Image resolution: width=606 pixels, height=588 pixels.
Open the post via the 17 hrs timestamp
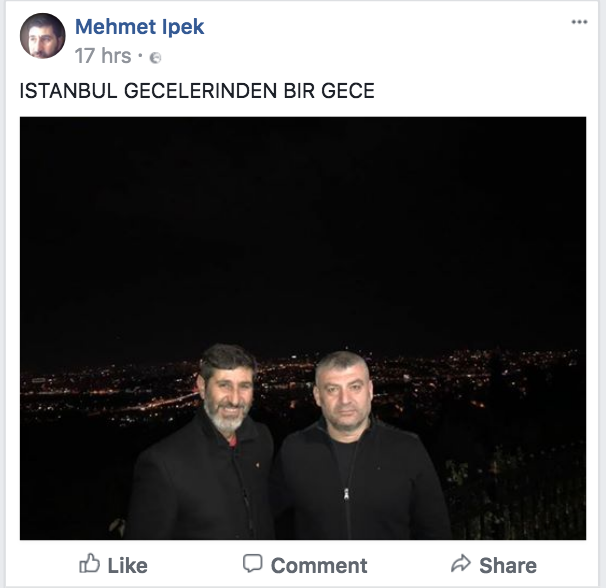(103, 56)
